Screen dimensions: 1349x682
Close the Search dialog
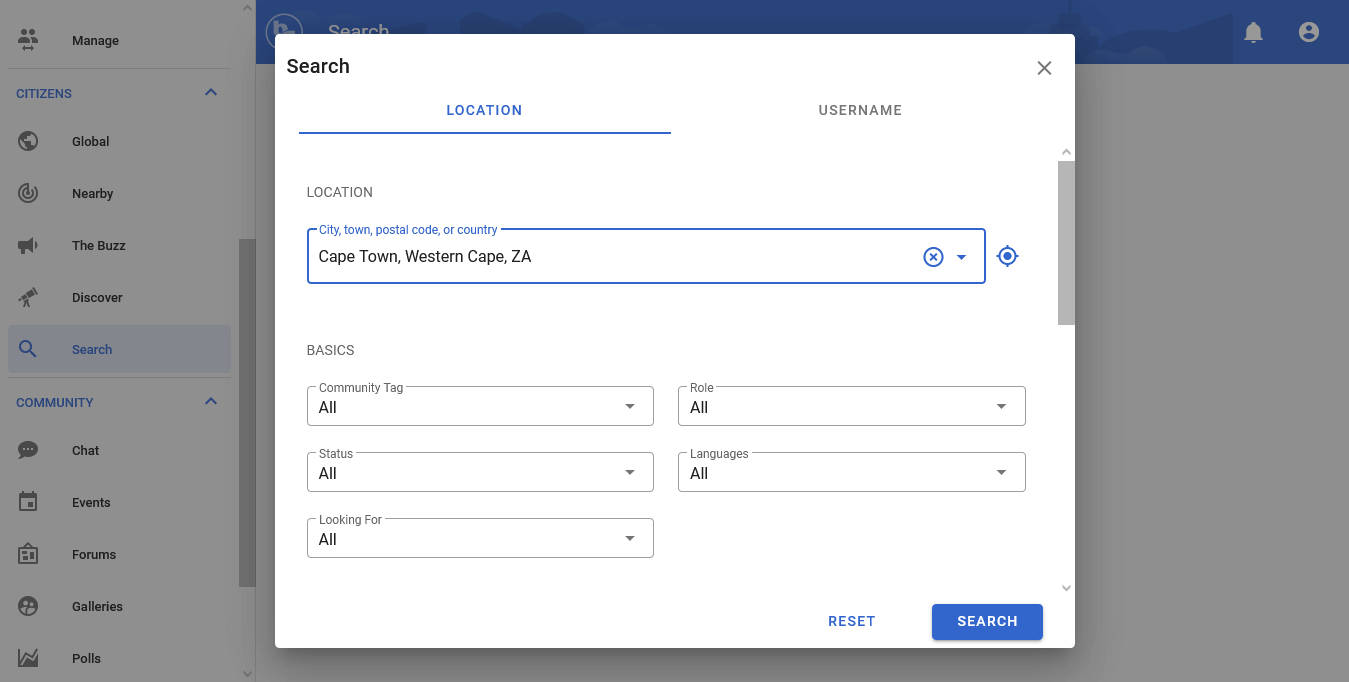1044,68
